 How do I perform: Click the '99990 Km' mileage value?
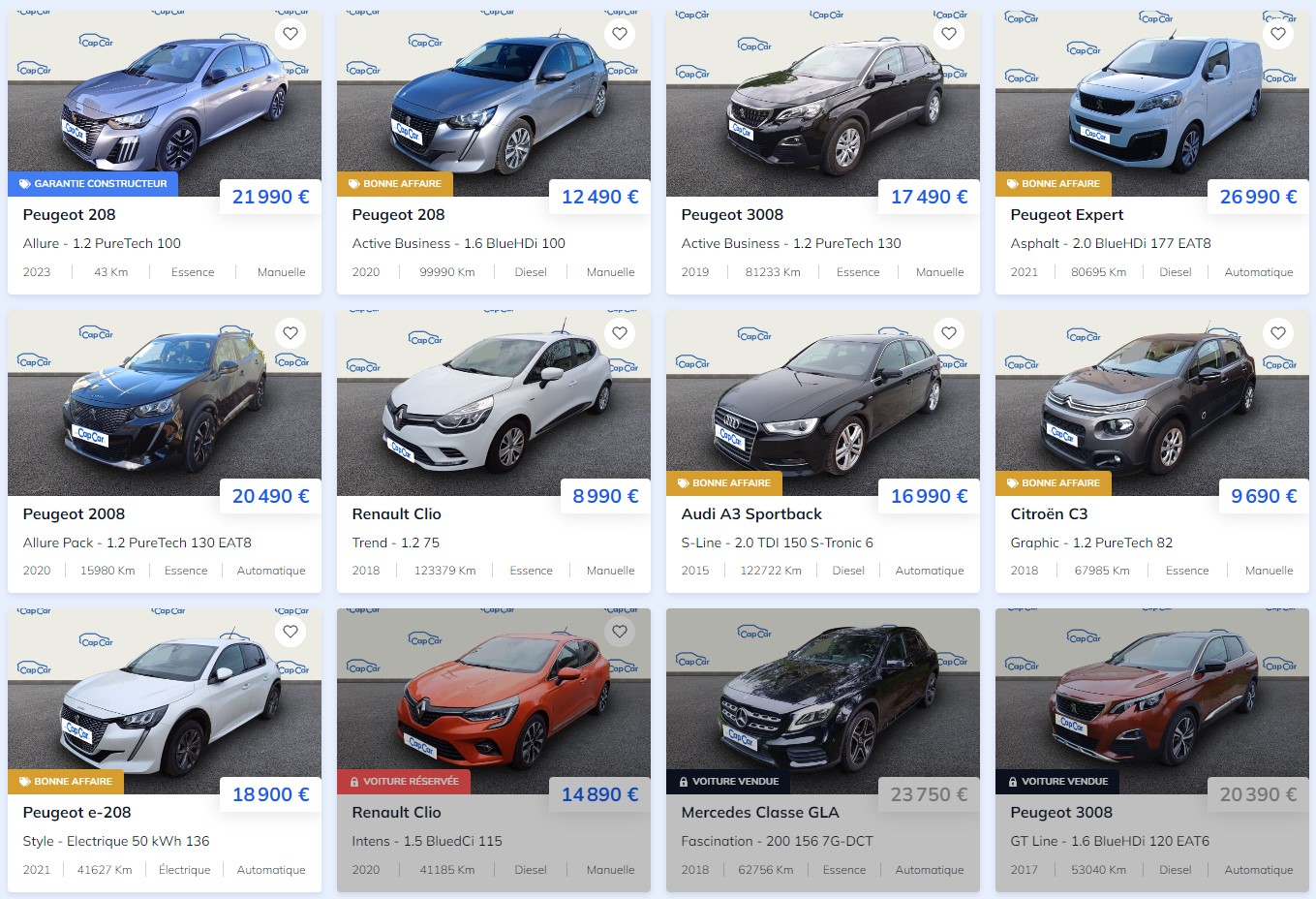[447, 272]
